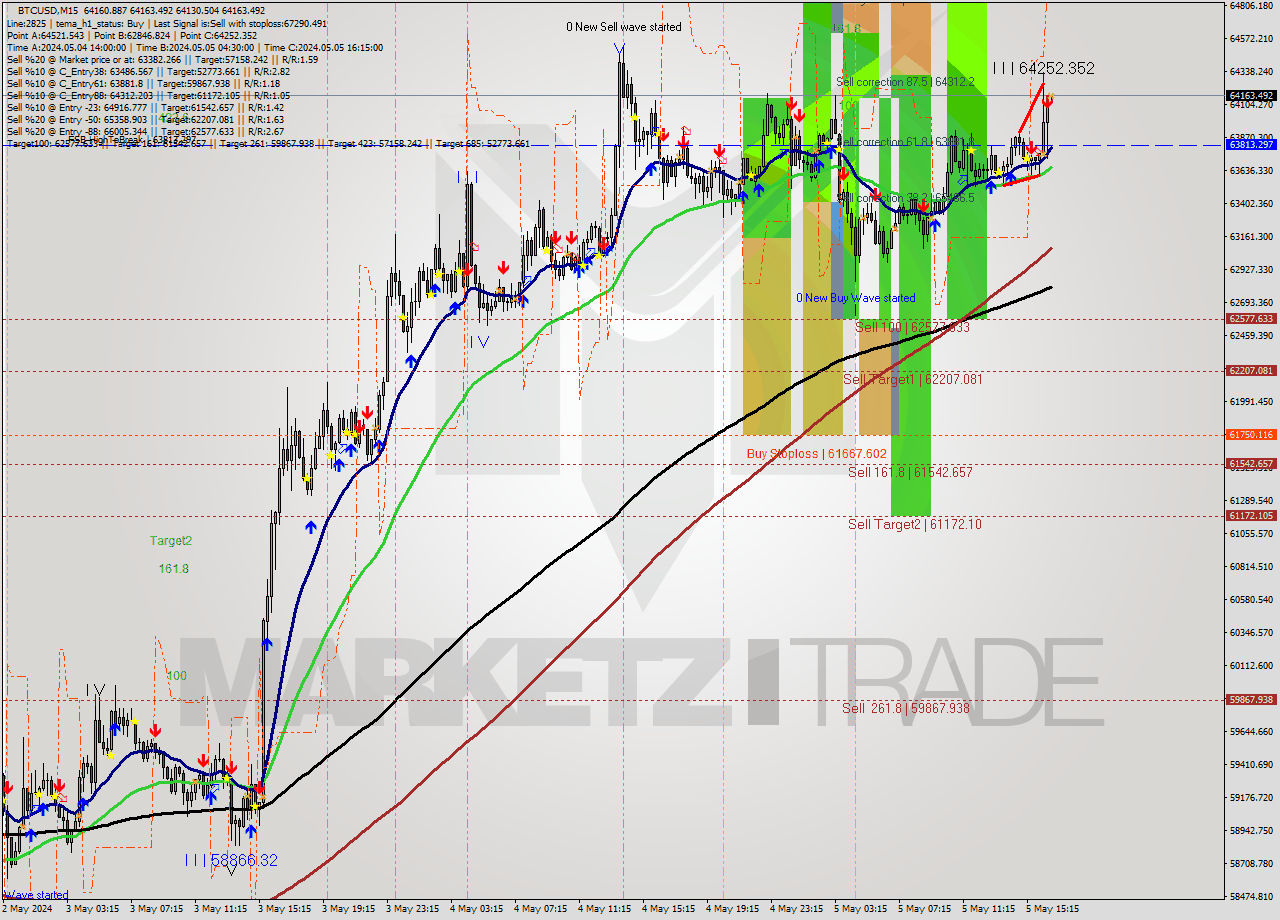Select the 'Sell correction 87.5 | 64312.2' label
1280x920 pixels.
click(x=905, y=82)
